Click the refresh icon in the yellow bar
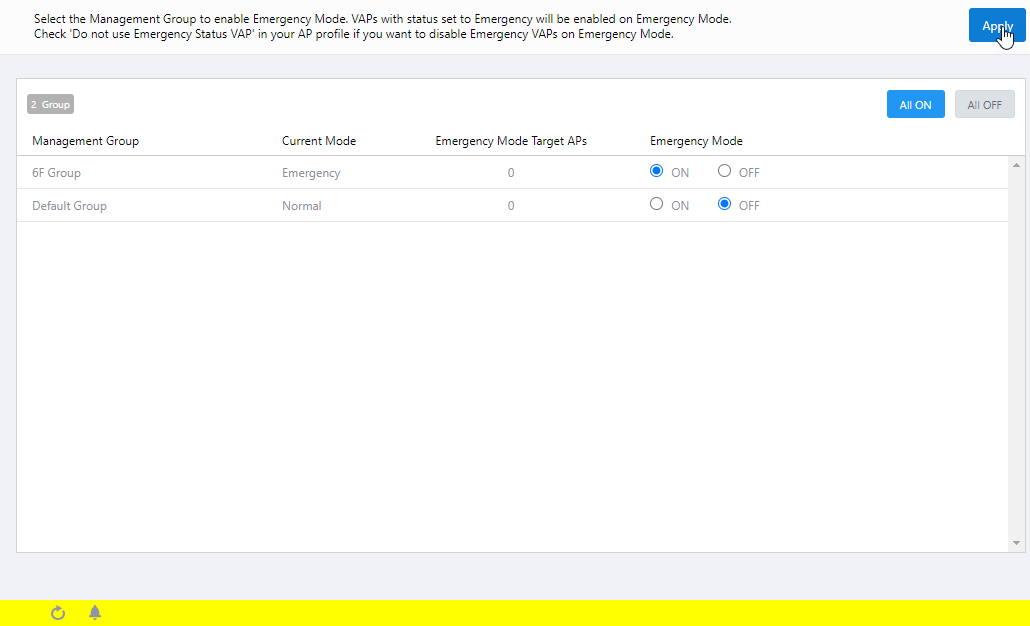This screenshot has height=626, width=1030. (x=58, y=613)
